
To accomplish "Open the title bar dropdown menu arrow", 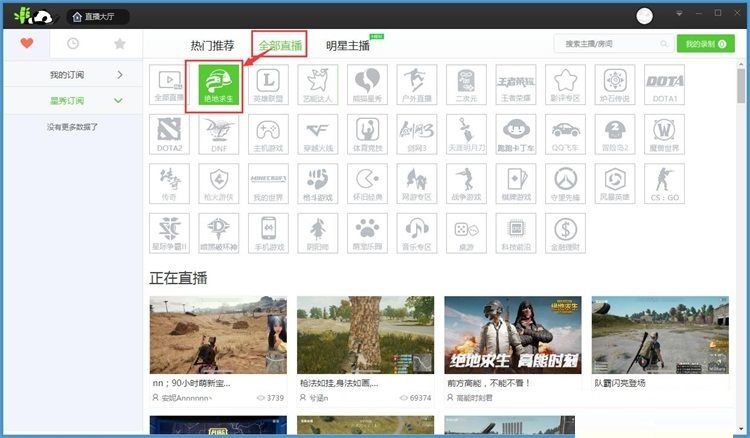I will pos(680,14).
